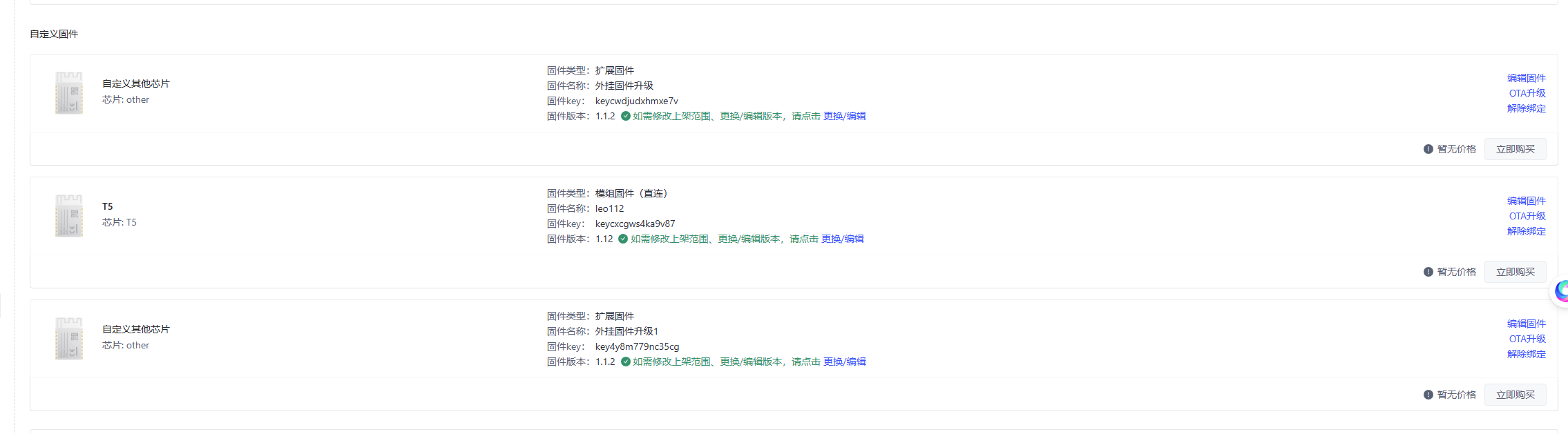Open 编辑固件 for firmware 外挂固件升级

tap(1527, 78)
